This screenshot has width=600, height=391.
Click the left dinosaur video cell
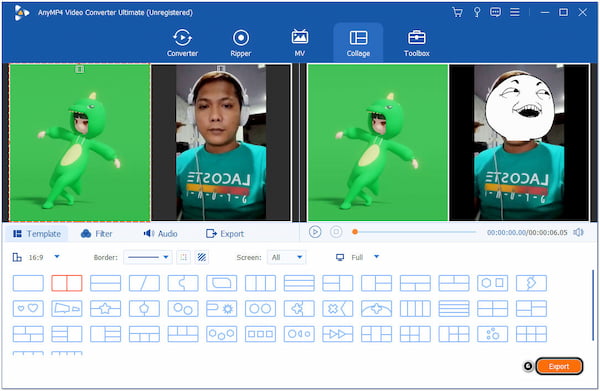pyautogui.click(x=80, y=142)
